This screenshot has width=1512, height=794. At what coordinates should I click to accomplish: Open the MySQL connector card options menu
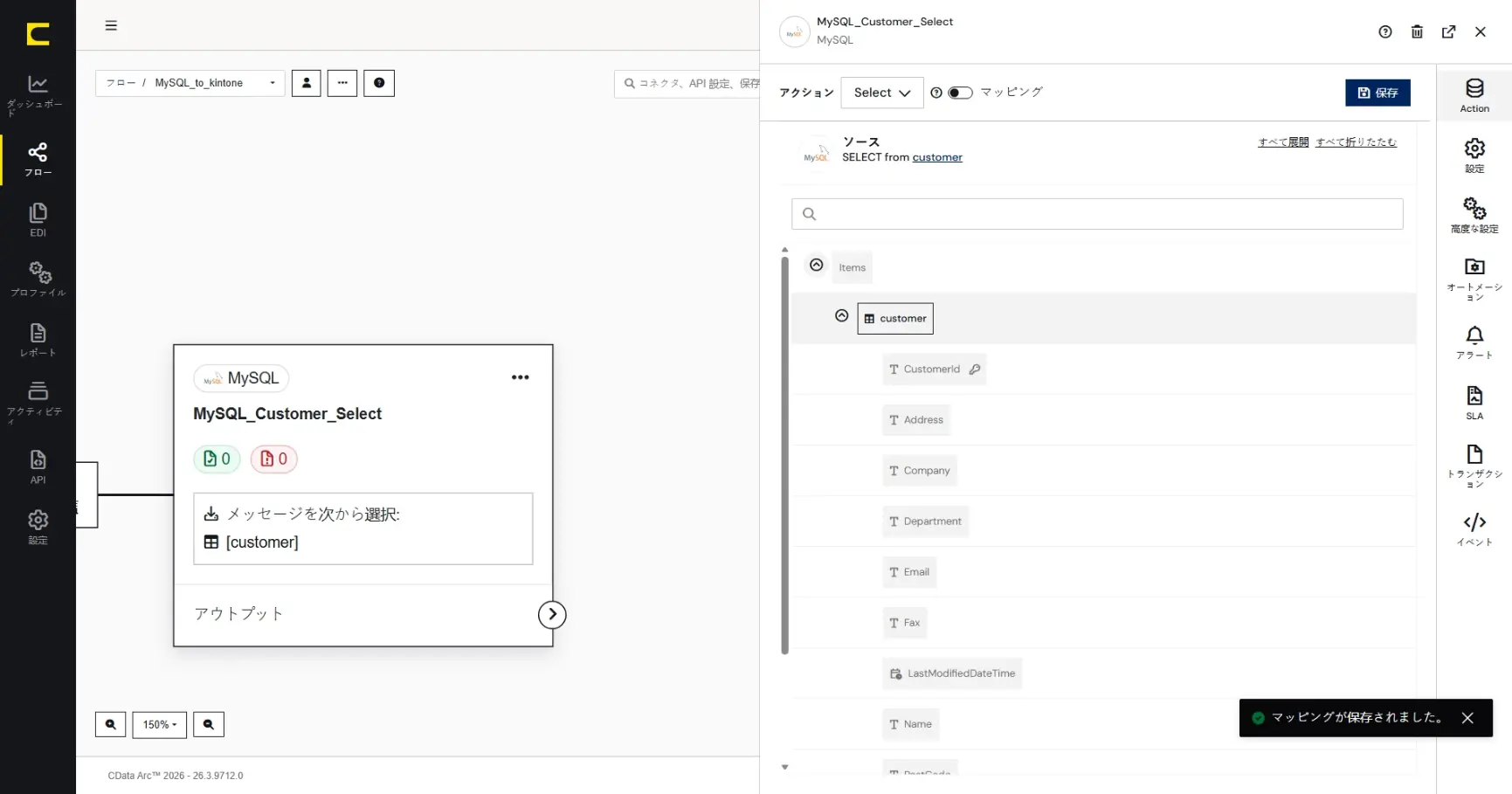click(521, 377)
